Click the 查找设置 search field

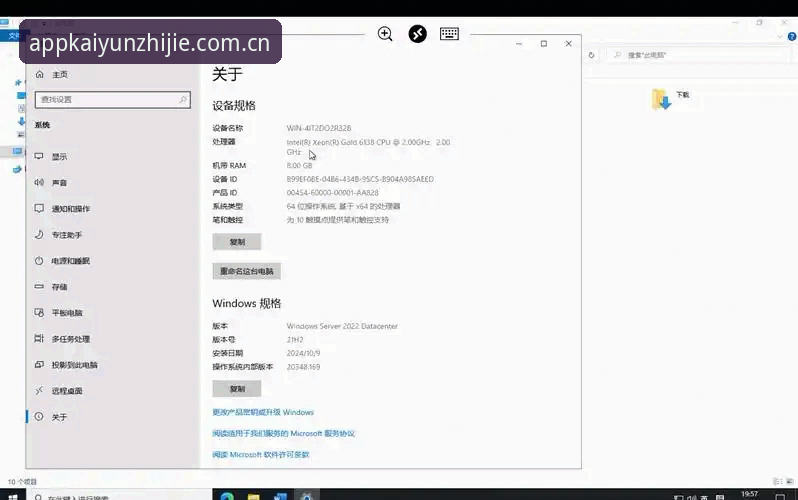click(x=112, y=99)
